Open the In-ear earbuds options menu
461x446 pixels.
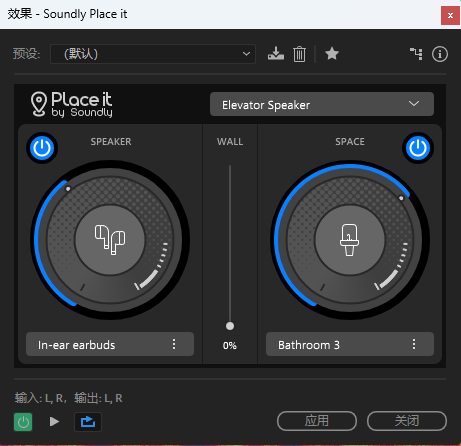pyautogui.click(x=174, y=344)
